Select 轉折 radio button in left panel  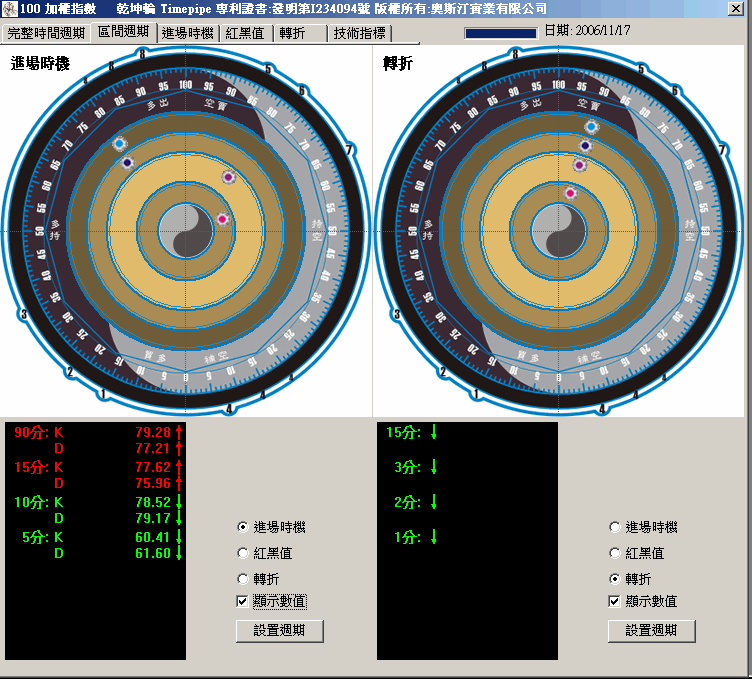tap(242, 579)
